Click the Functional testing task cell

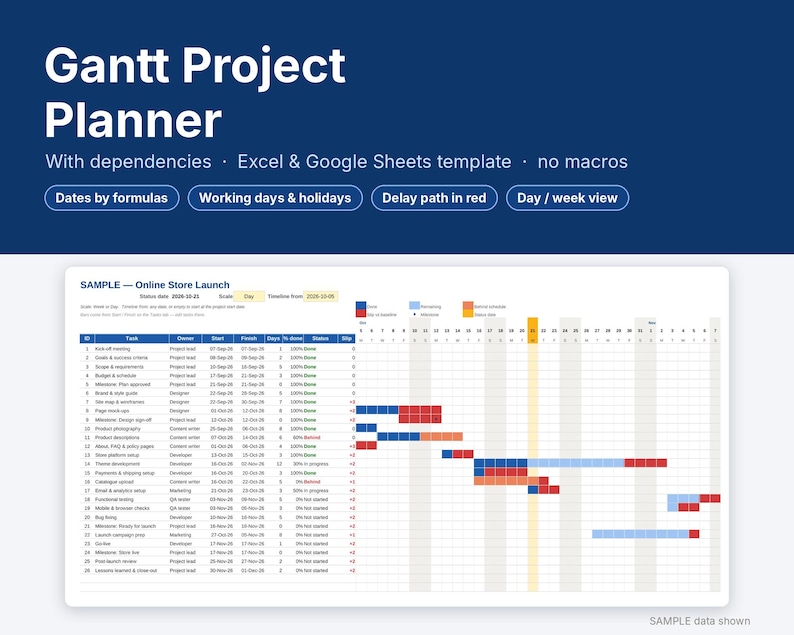pos(114,499)
